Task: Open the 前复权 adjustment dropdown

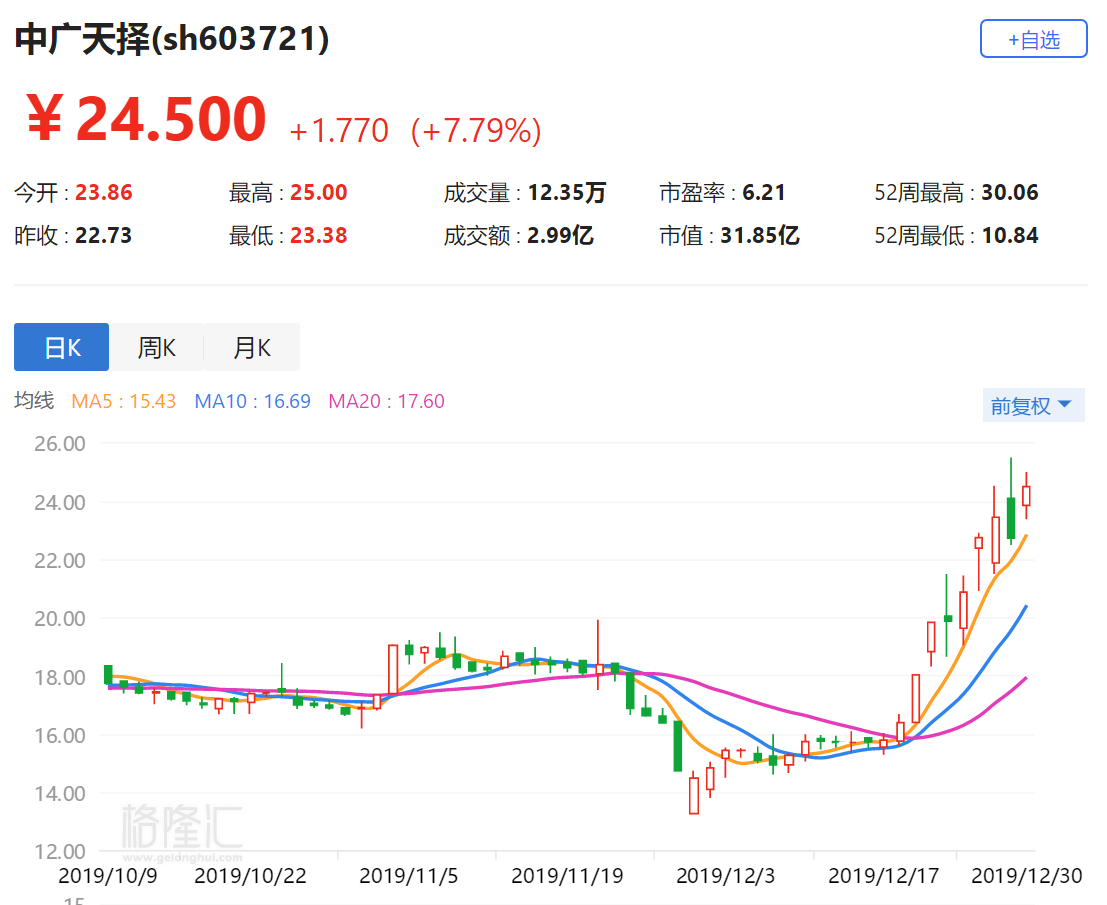Action: pyautogui.click(x=1033, y=405)
